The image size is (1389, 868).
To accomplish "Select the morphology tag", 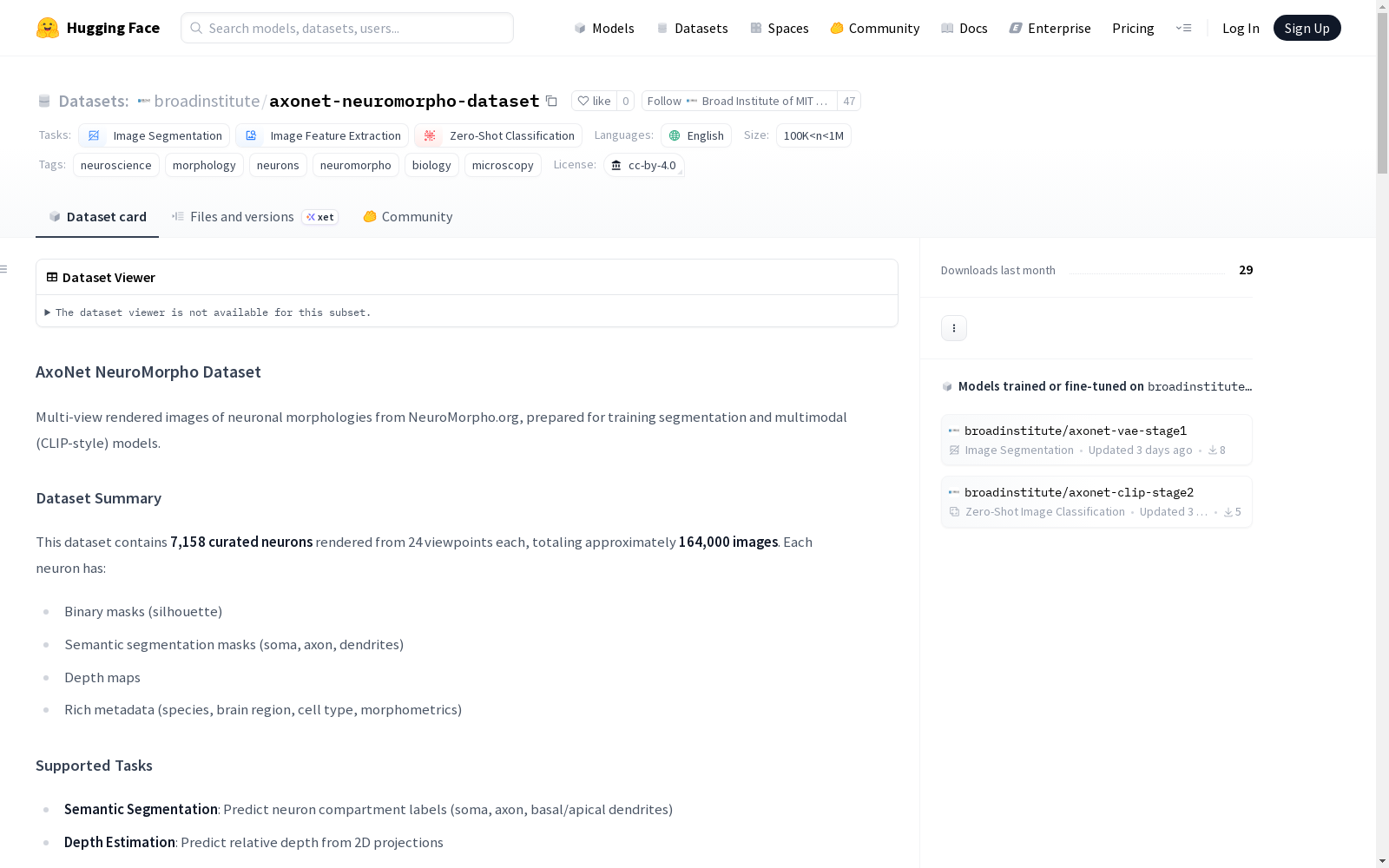I will (204, 165).
